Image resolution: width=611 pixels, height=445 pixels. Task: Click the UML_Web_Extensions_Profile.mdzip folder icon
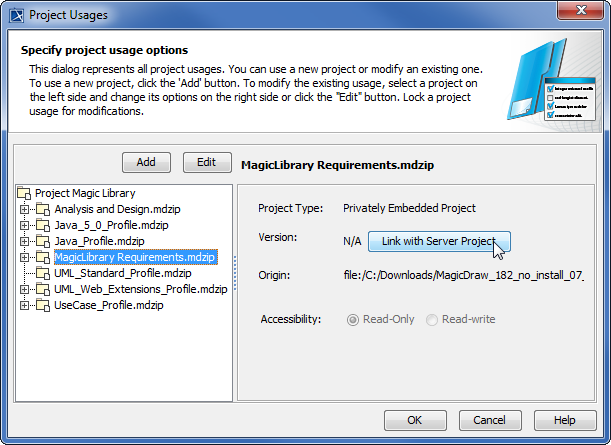pyautogui.click(x=43, y=289)
